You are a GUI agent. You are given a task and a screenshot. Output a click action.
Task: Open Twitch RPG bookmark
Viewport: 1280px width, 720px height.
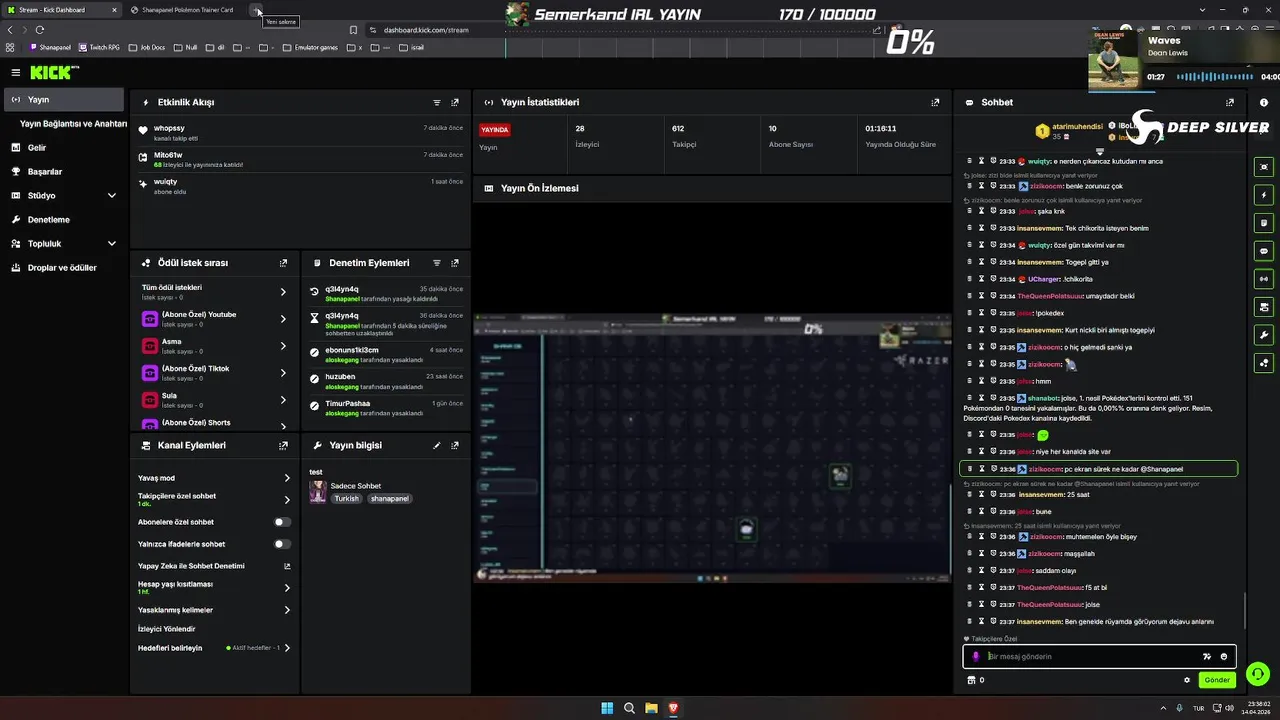(100, 47)
